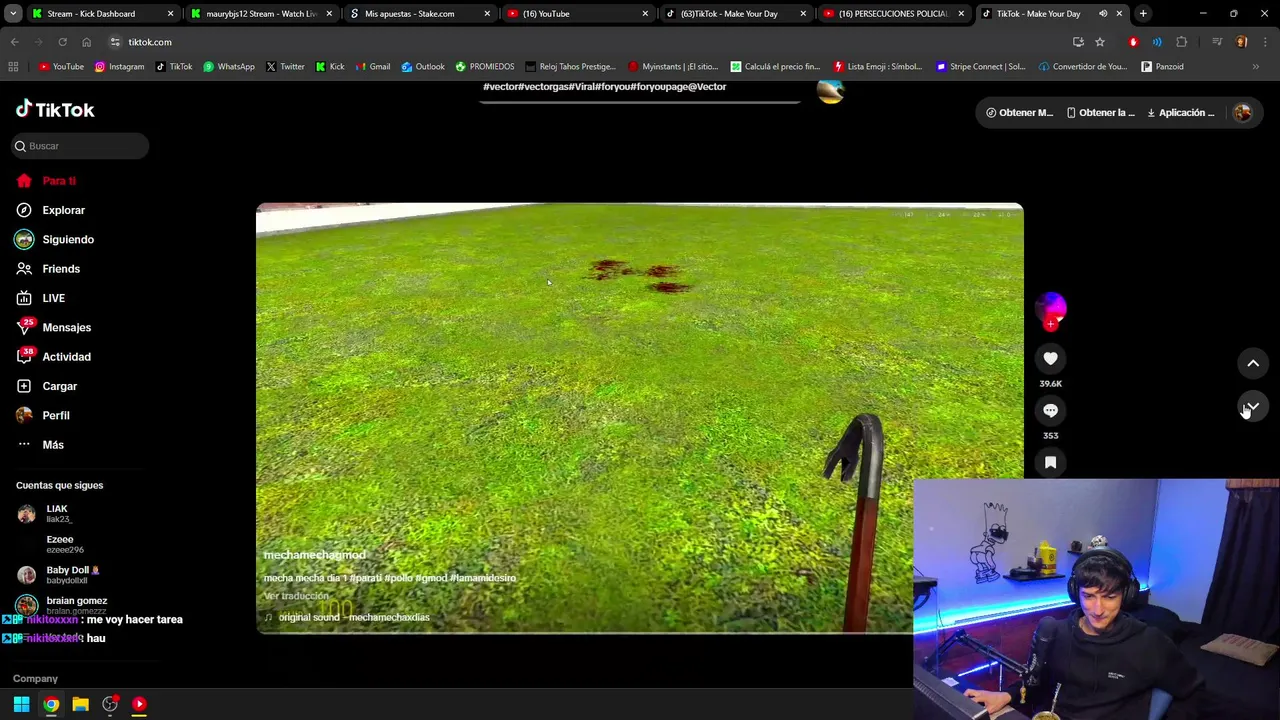Switch to (16) YouTube tab
This screenshot has width=1280, height=720.
point(578,14)
